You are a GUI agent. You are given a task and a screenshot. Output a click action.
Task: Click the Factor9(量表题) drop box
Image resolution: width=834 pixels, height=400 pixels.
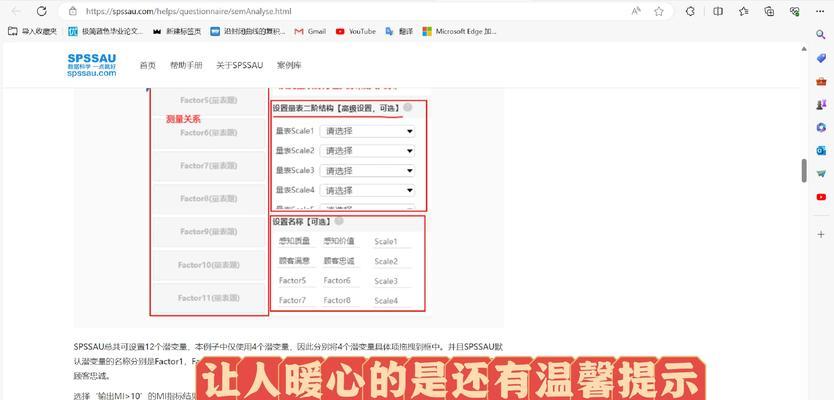click(208, 232)
